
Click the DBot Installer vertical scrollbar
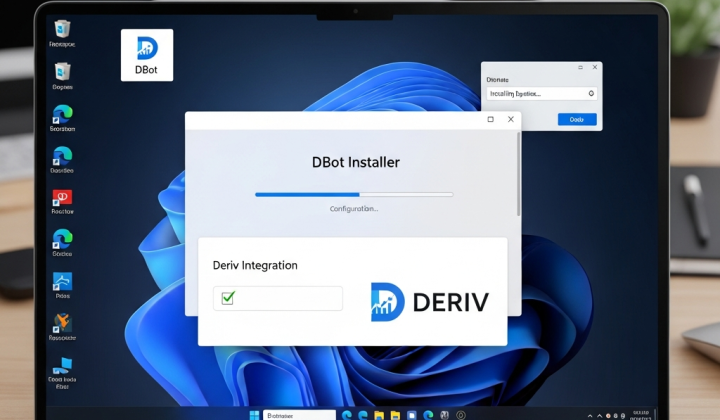point(519,174)
